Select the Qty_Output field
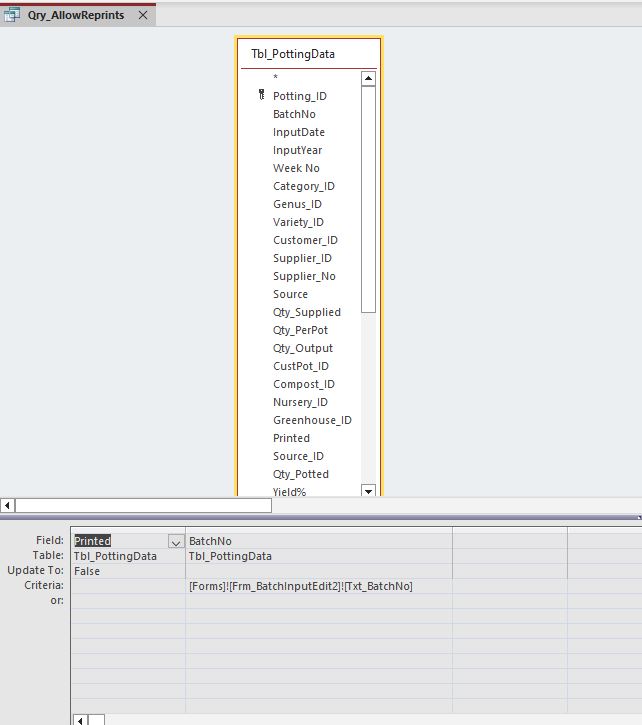 [x=303, y=349]
